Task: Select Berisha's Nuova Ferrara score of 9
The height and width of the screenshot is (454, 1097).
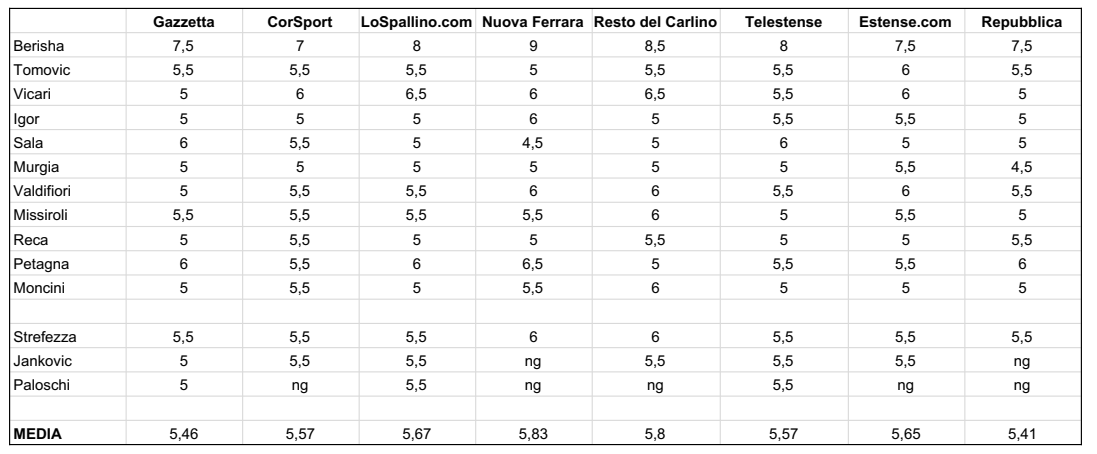Action: click(533, 46)
